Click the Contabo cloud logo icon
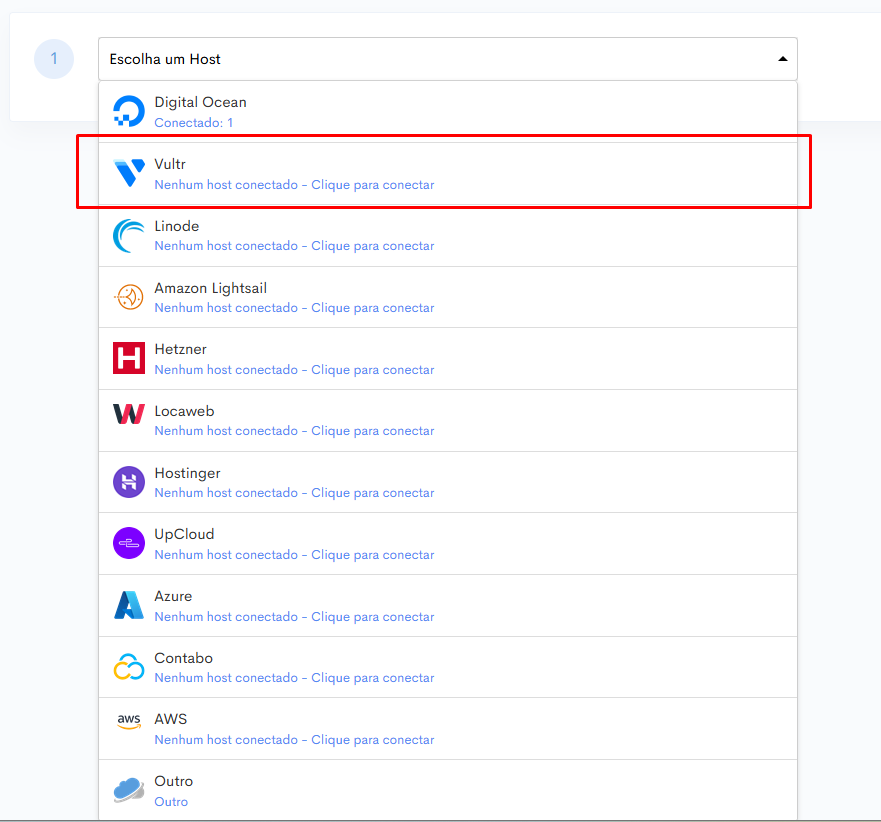This screenshot has height=822, width=881. (x=129, y=666)
